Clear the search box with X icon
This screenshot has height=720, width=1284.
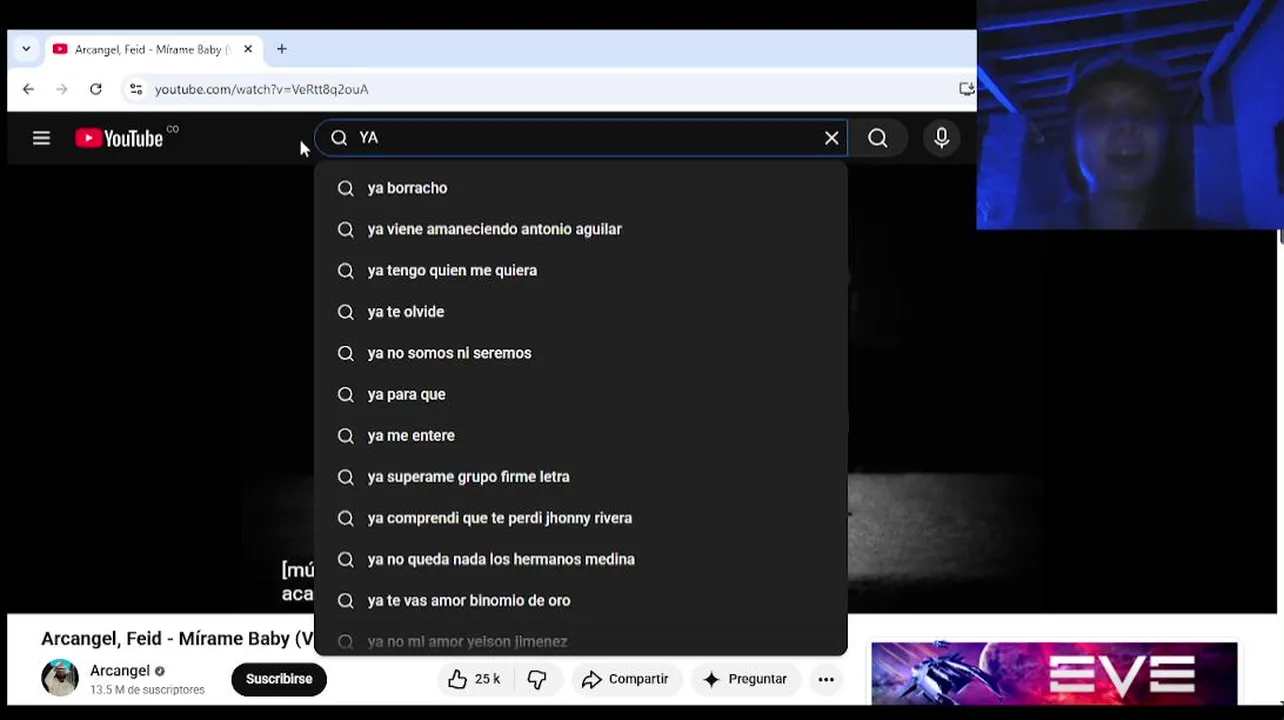[831, 138]
